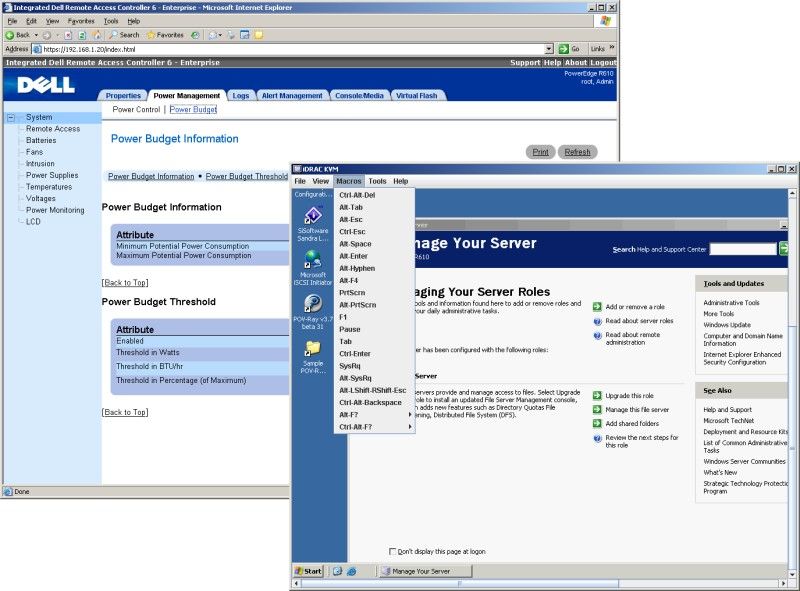
Task: Click the green search arrow in Manage Your Server
Action: click(784, 249)
